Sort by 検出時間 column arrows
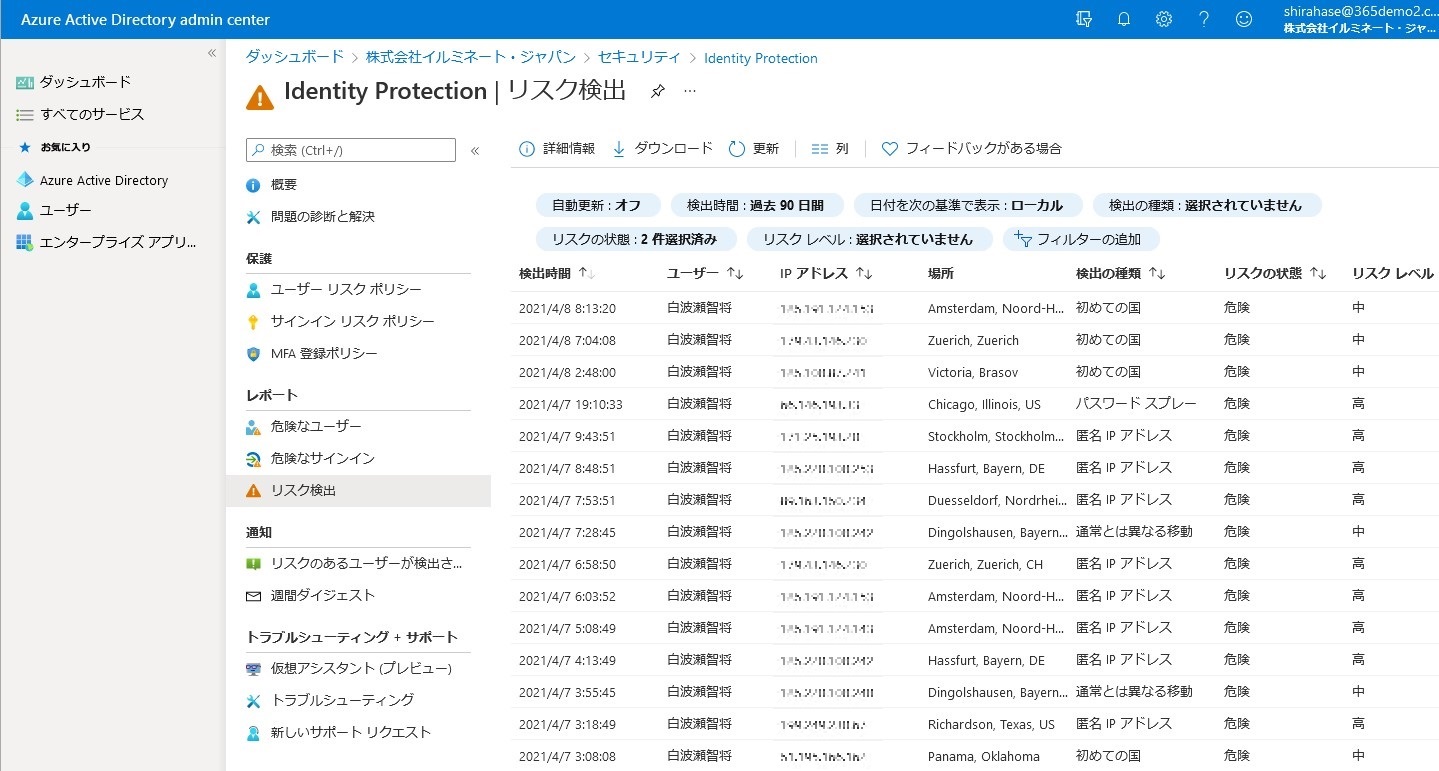1439x771 pixels. (x=587, y=273)
